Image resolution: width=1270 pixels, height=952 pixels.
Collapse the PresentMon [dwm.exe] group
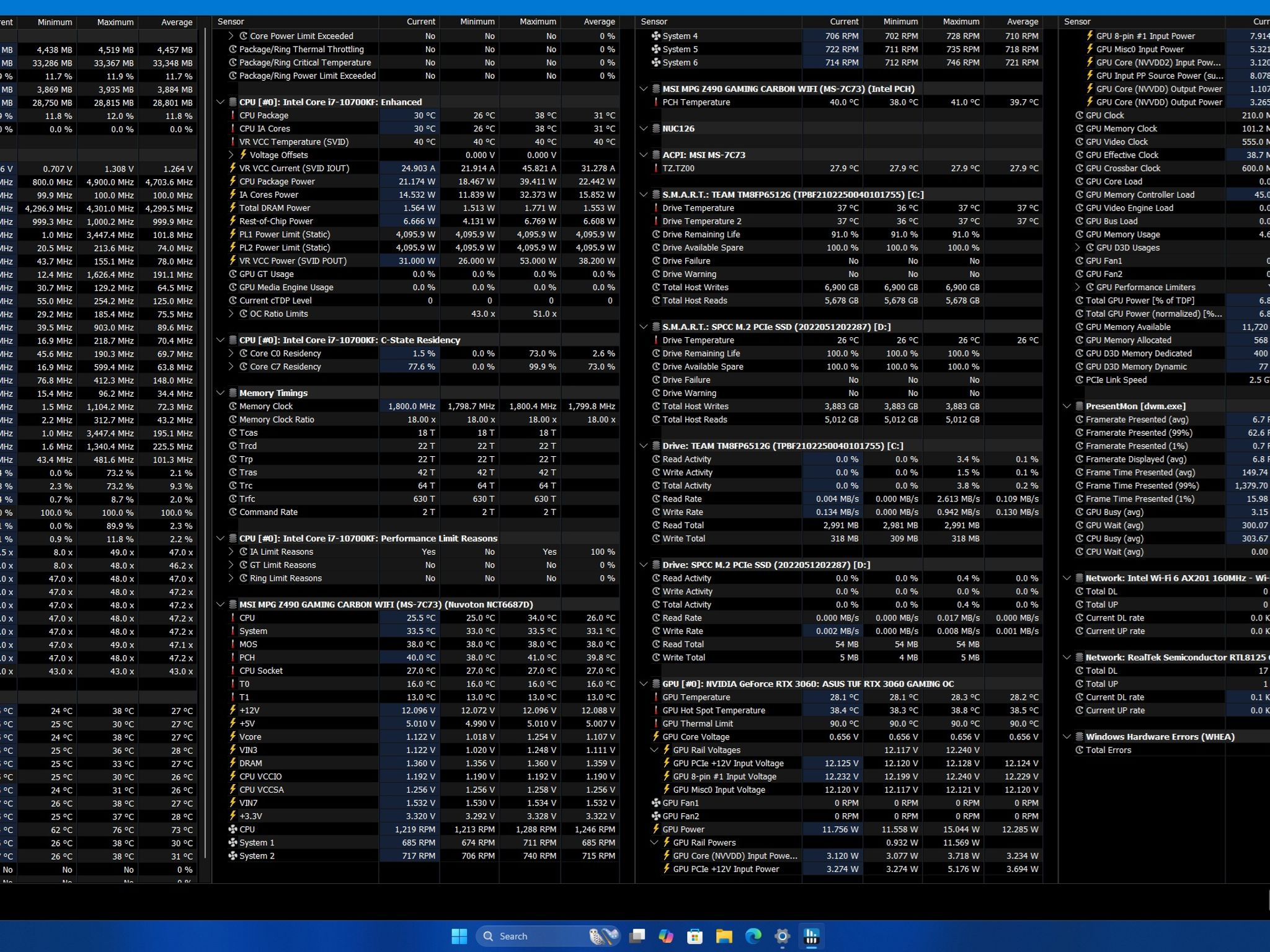[1067, 407]
